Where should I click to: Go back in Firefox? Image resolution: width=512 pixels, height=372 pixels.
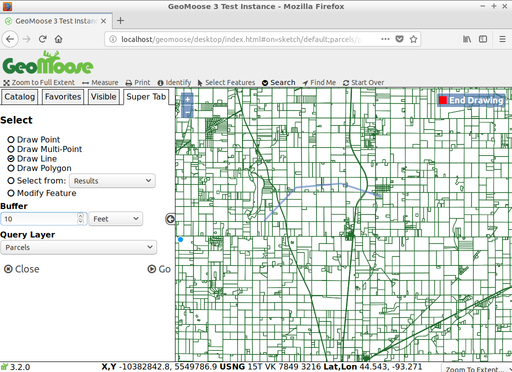pos(10,39)
